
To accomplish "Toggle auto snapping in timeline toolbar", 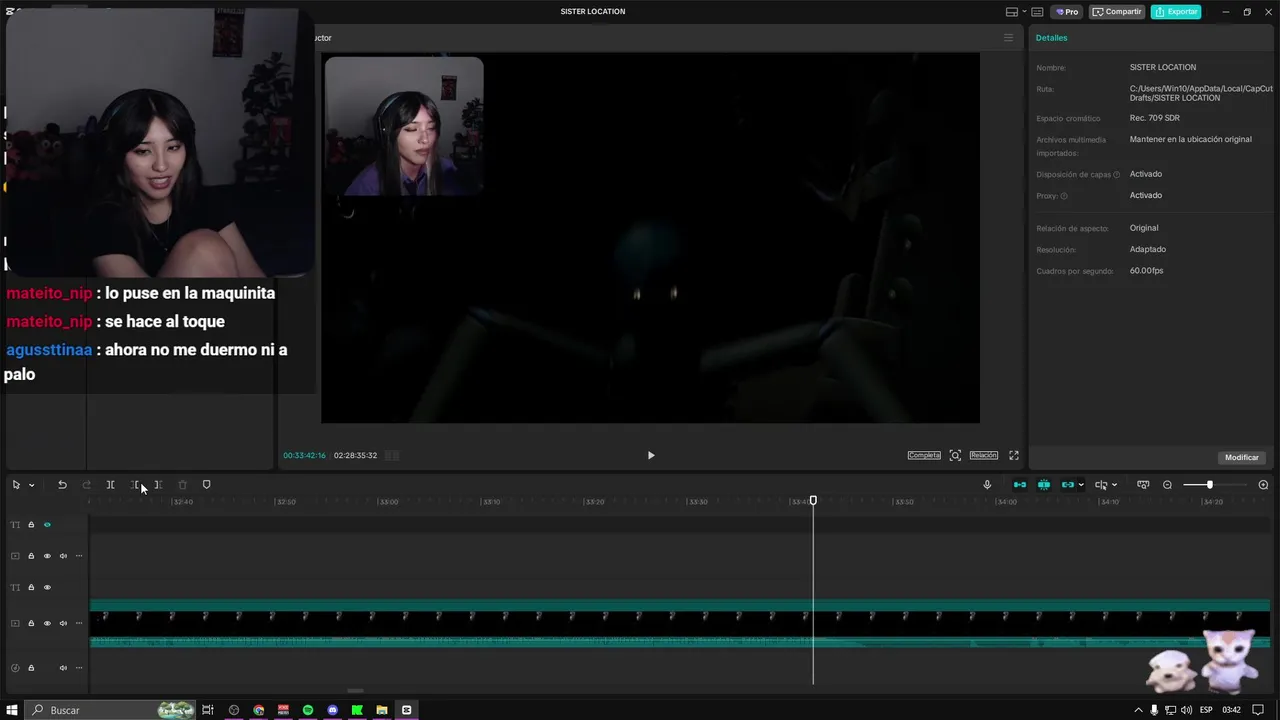I will (1044, 485).
